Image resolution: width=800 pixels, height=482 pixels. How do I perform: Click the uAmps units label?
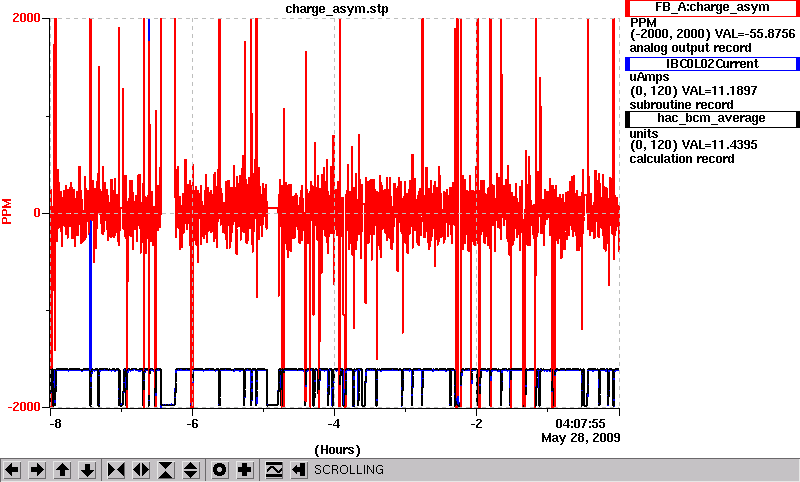click(x=649, y=78)
